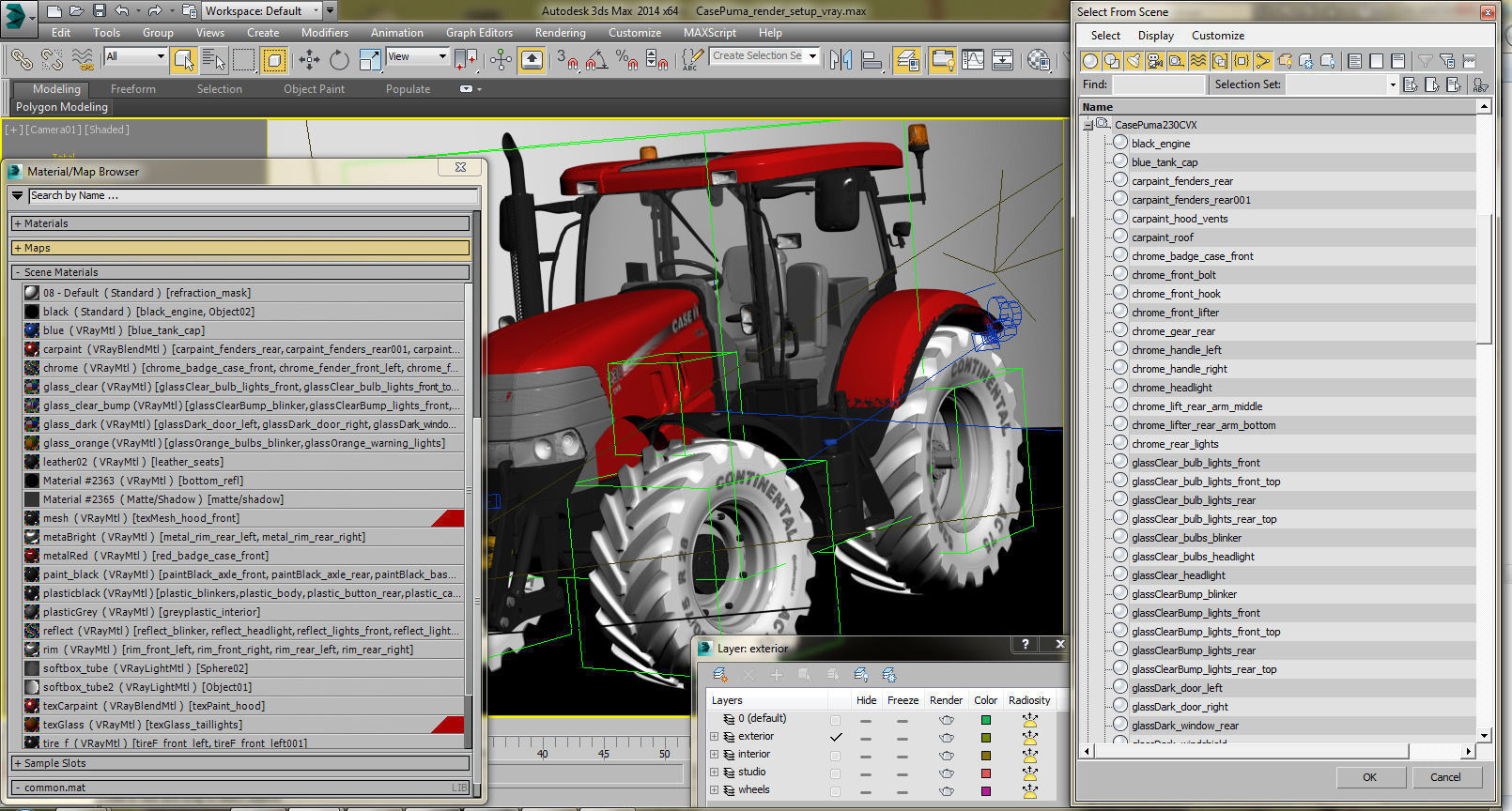1512x811 pixels.
Task: Click the Search by Name field
Action: [x=254, y=195]
